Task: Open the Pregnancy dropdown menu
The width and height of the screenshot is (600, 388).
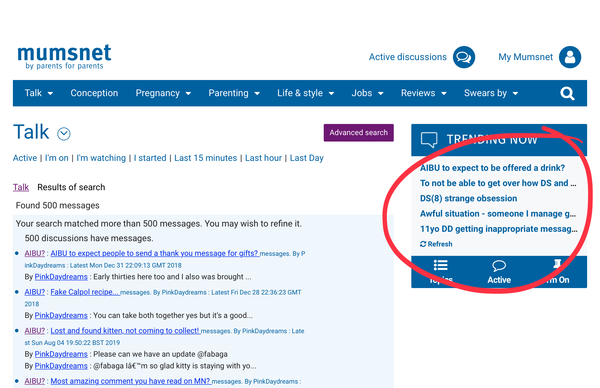Action: pos(163,93)
